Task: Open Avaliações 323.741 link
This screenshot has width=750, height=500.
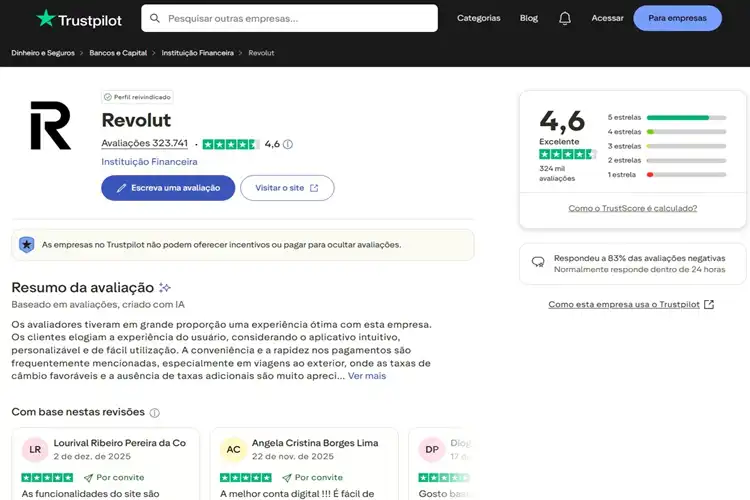Action: coord(144,143)
